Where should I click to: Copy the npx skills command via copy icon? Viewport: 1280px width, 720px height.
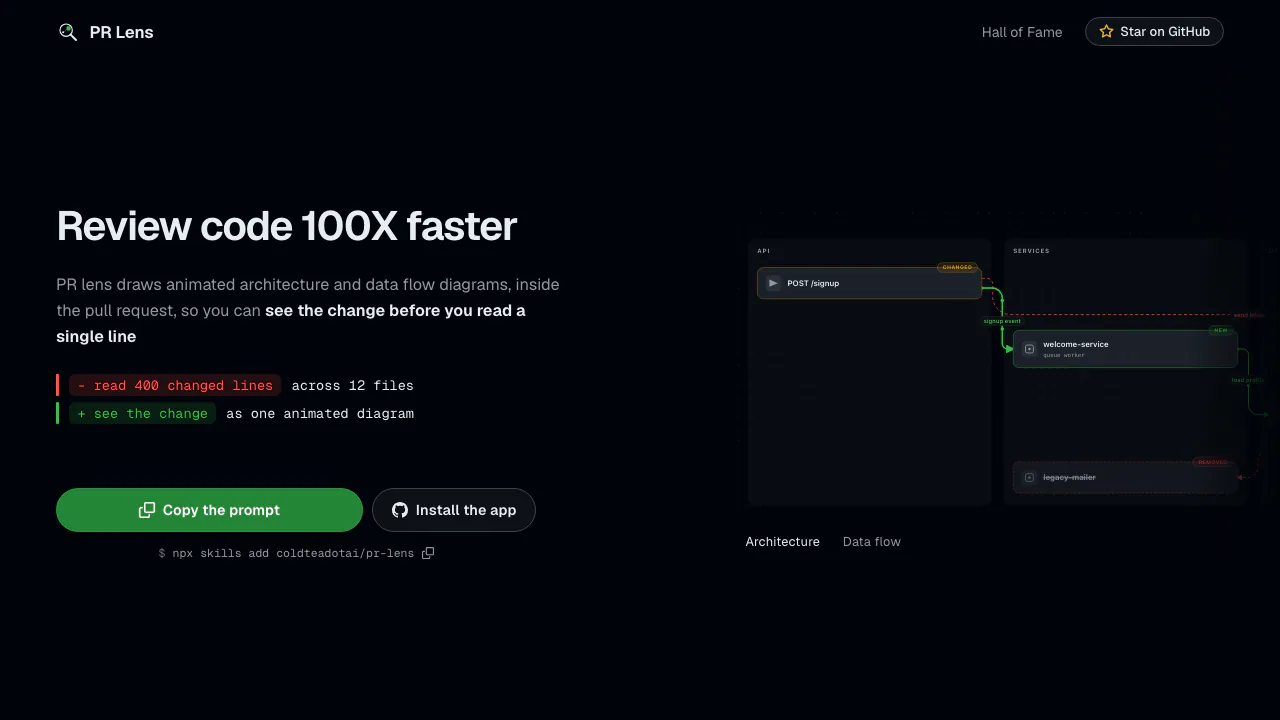coord(428,553)
